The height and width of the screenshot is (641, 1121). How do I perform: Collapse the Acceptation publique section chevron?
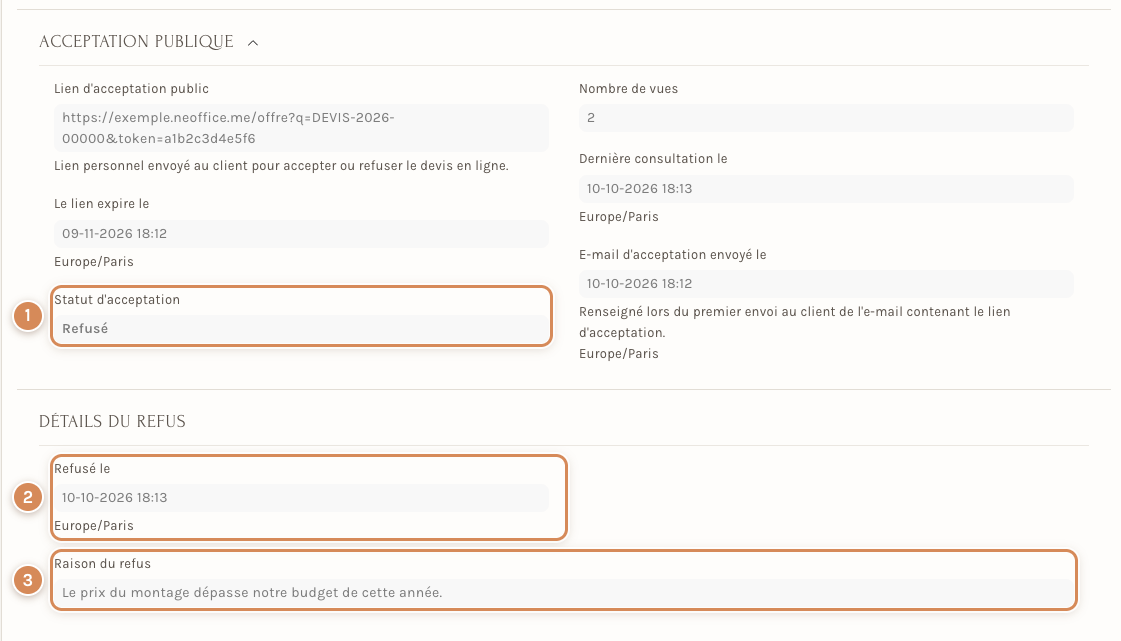252,43
